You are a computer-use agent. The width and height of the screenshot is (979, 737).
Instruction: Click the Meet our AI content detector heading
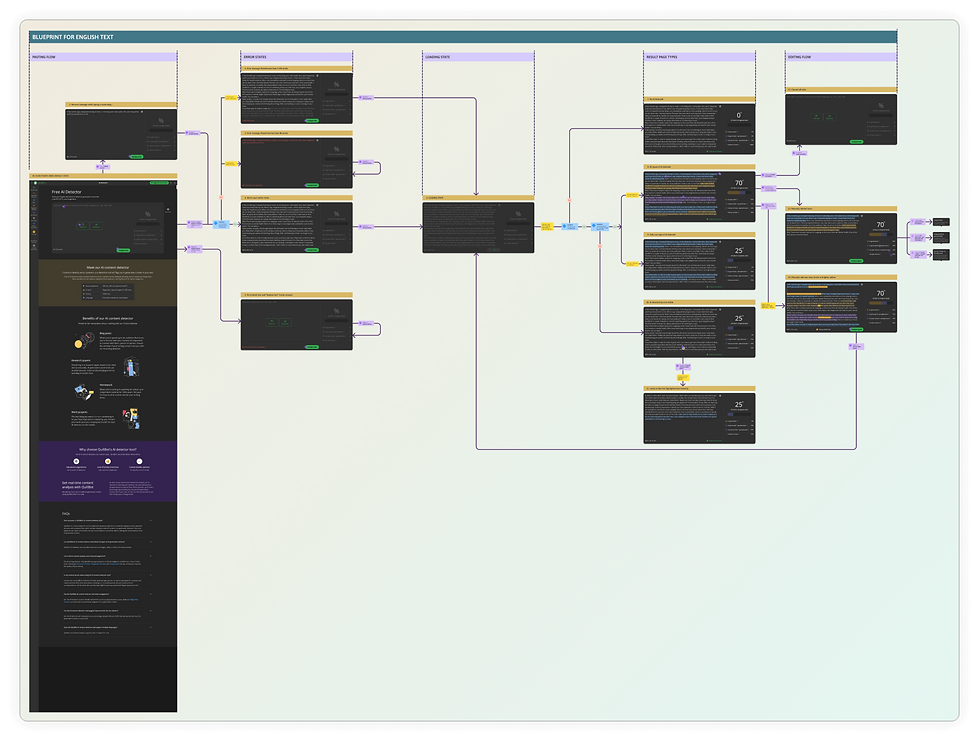(x=108, y=267)
